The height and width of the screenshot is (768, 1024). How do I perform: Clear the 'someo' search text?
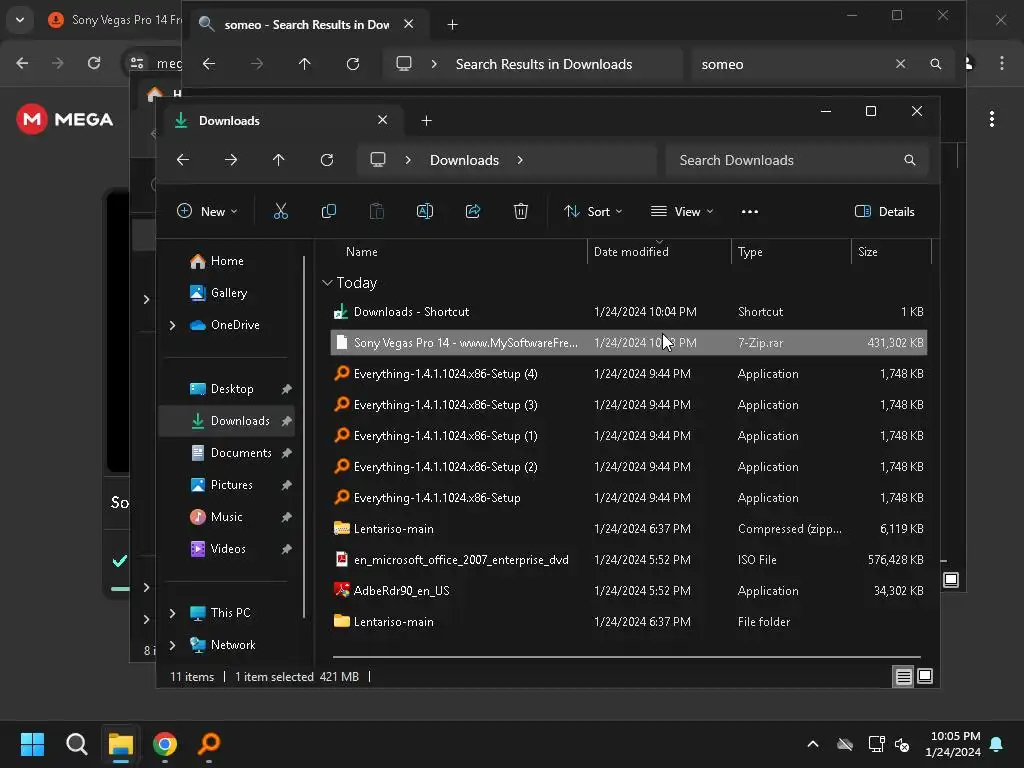pos(901,64)
